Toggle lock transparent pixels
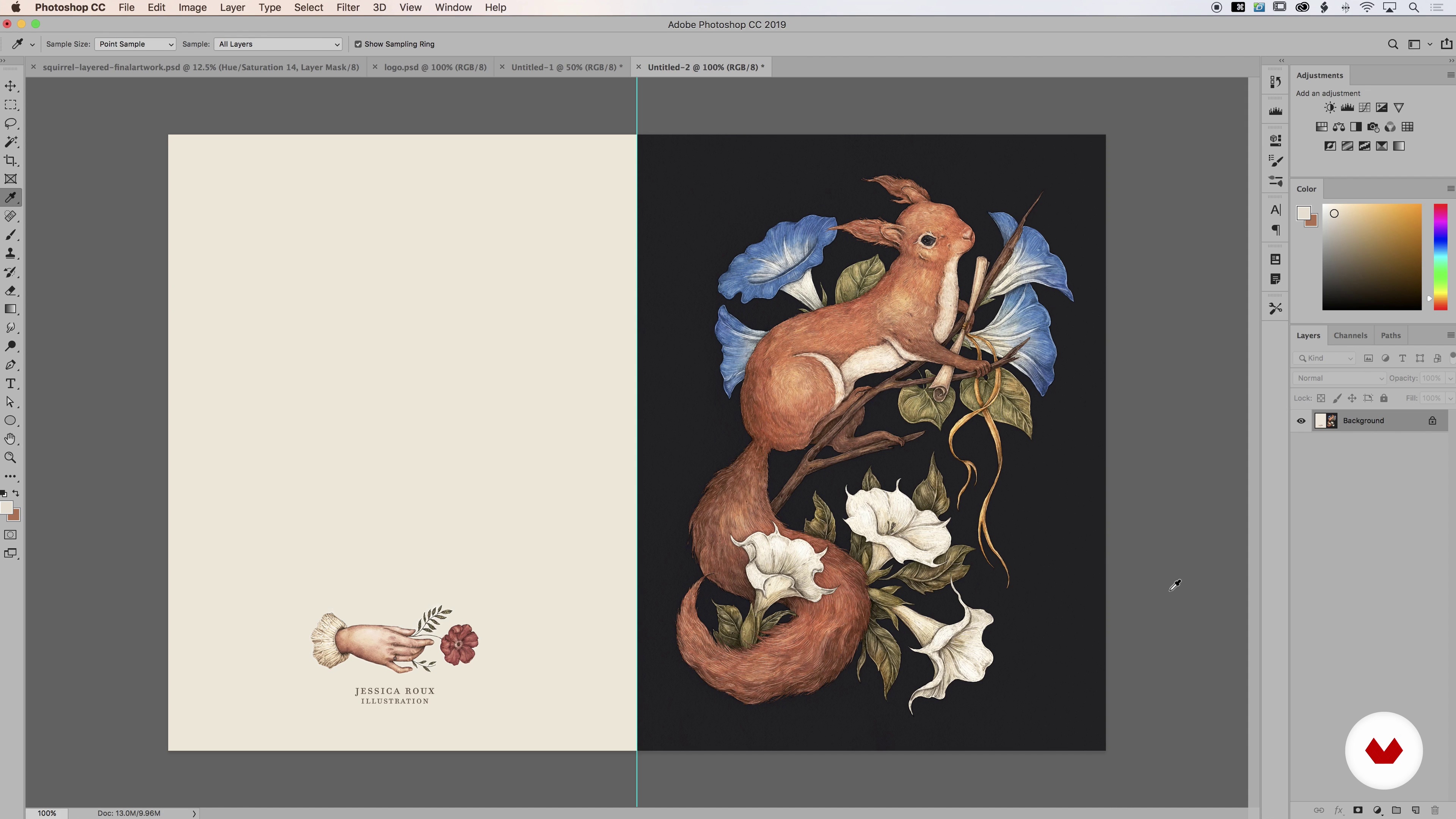This screenshot has width=1456, height=819. pyautogui.click(x=1321, y=398)
